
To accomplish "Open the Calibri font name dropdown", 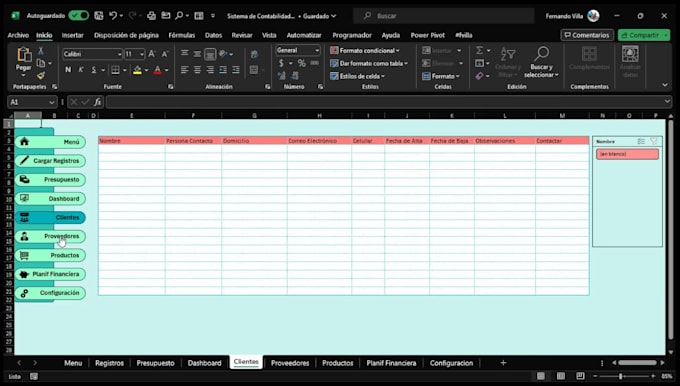I will 119,54.
